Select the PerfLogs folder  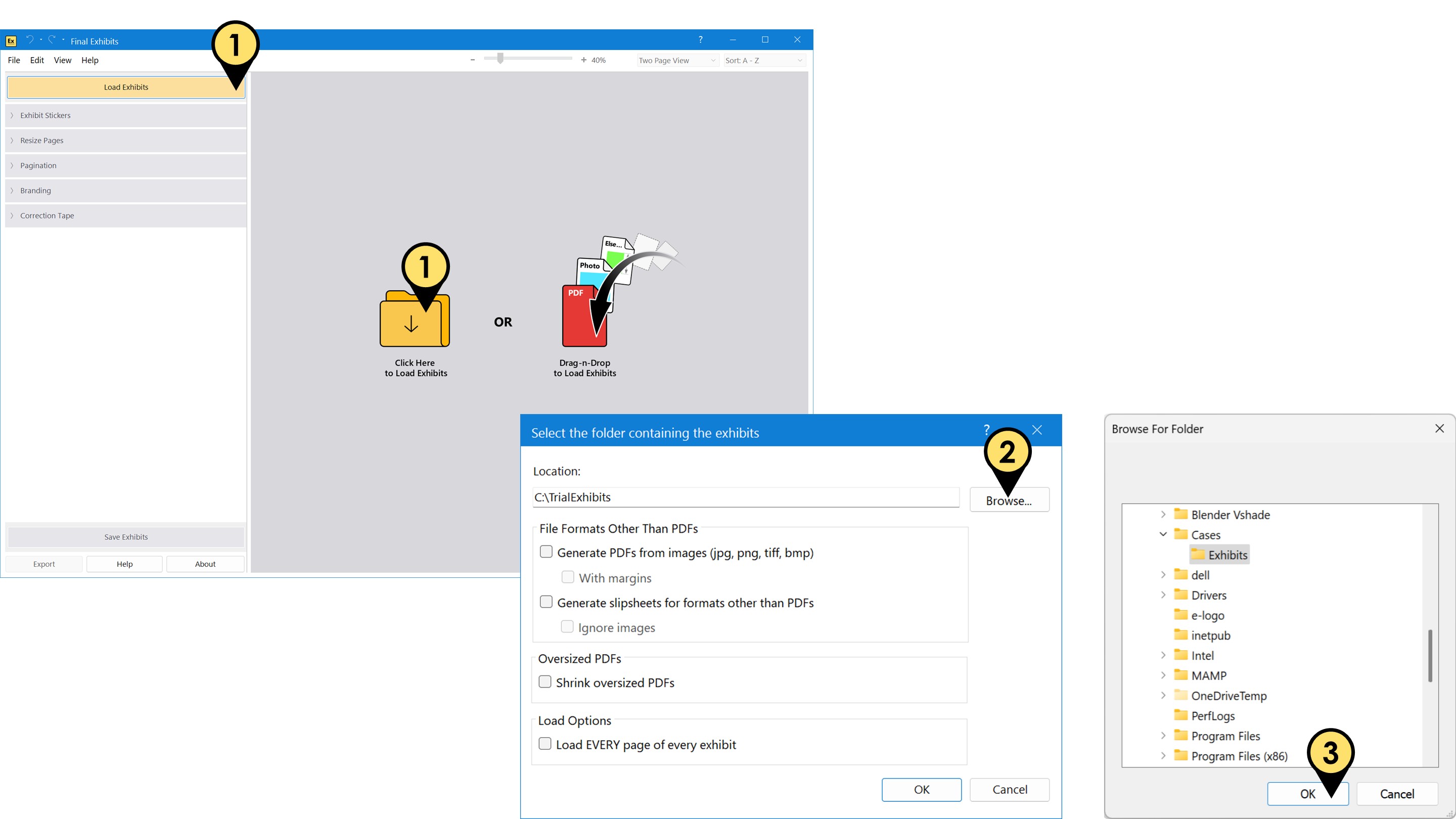(x=1204, y=715)
